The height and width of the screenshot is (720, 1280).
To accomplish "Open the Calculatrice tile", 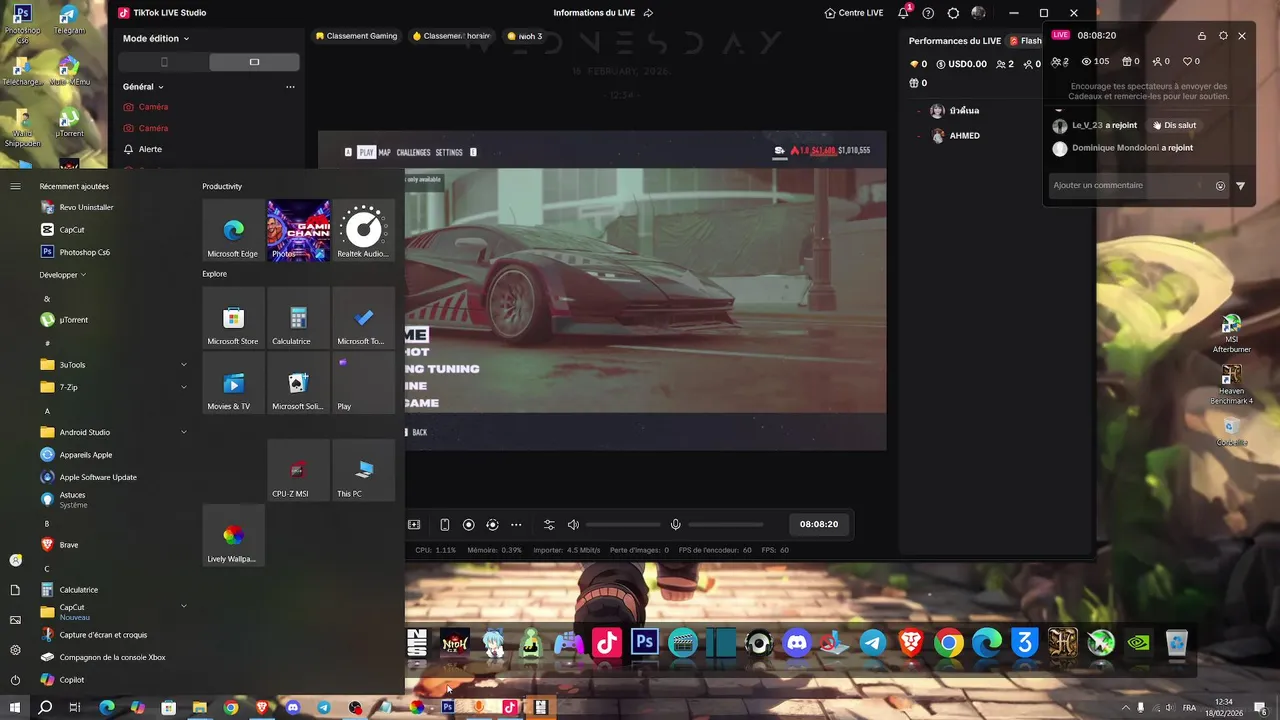I will pyautogui.click(x=298, y=317).
